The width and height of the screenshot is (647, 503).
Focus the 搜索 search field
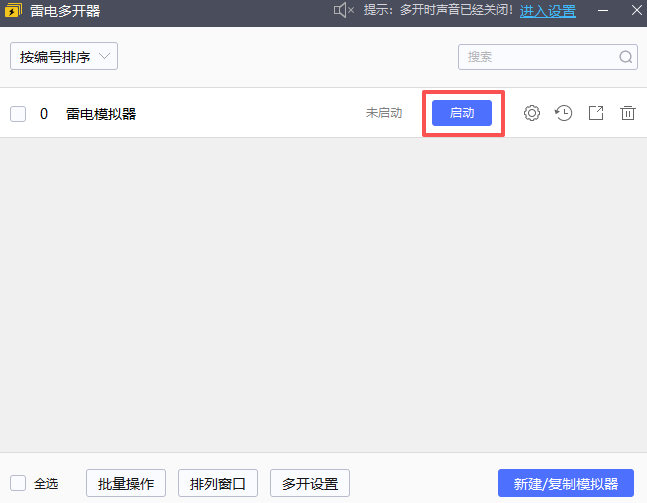pos(548,57)
